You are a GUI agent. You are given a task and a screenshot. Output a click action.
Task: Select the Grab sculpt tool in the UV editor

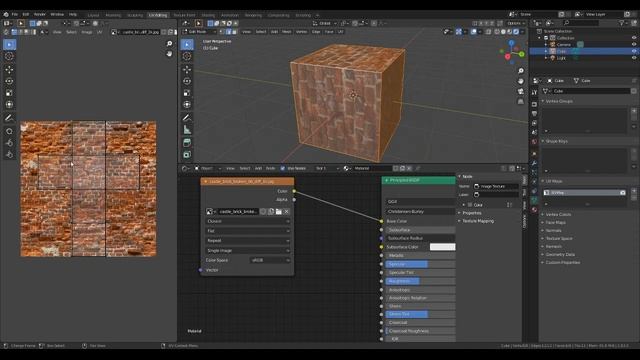[9, 131]
